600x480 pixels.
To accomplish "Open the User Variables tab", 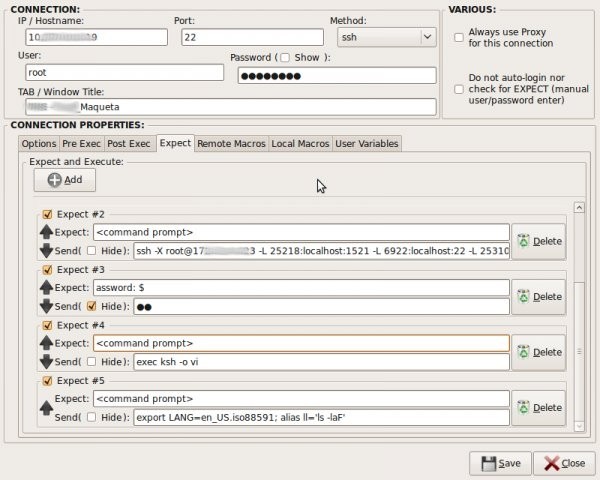I will (x=367, y=144).
